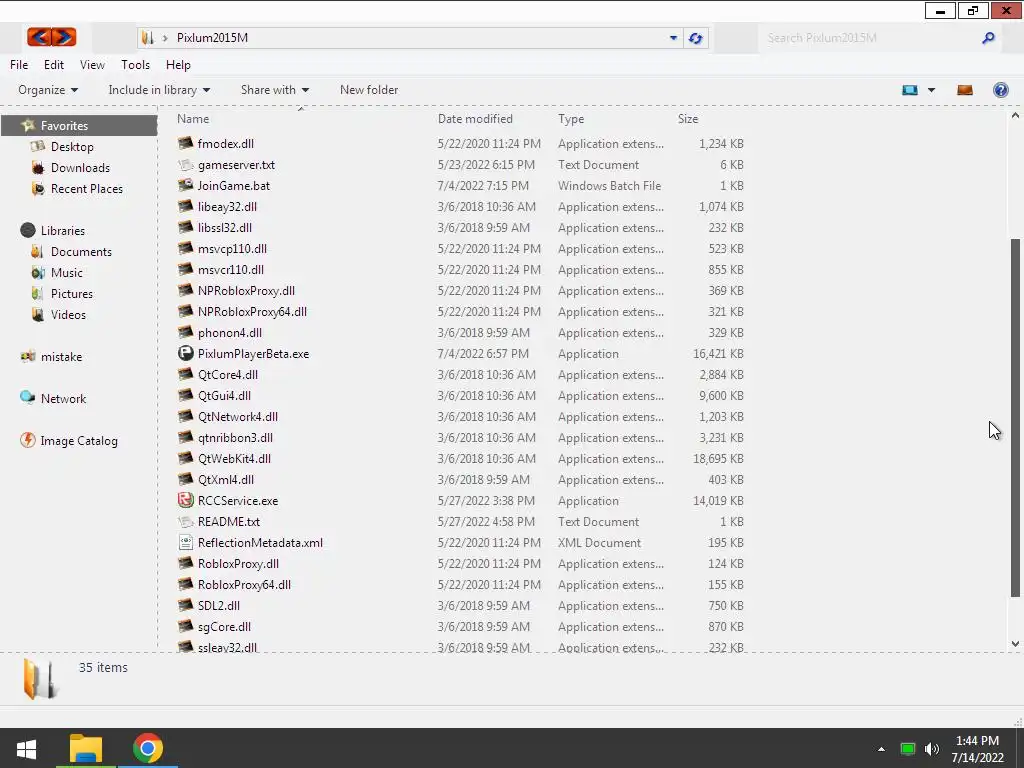The height and width of the screenshot is (768, 1024).
Task: Open the Organize dropdown
Action: (48, 90)
